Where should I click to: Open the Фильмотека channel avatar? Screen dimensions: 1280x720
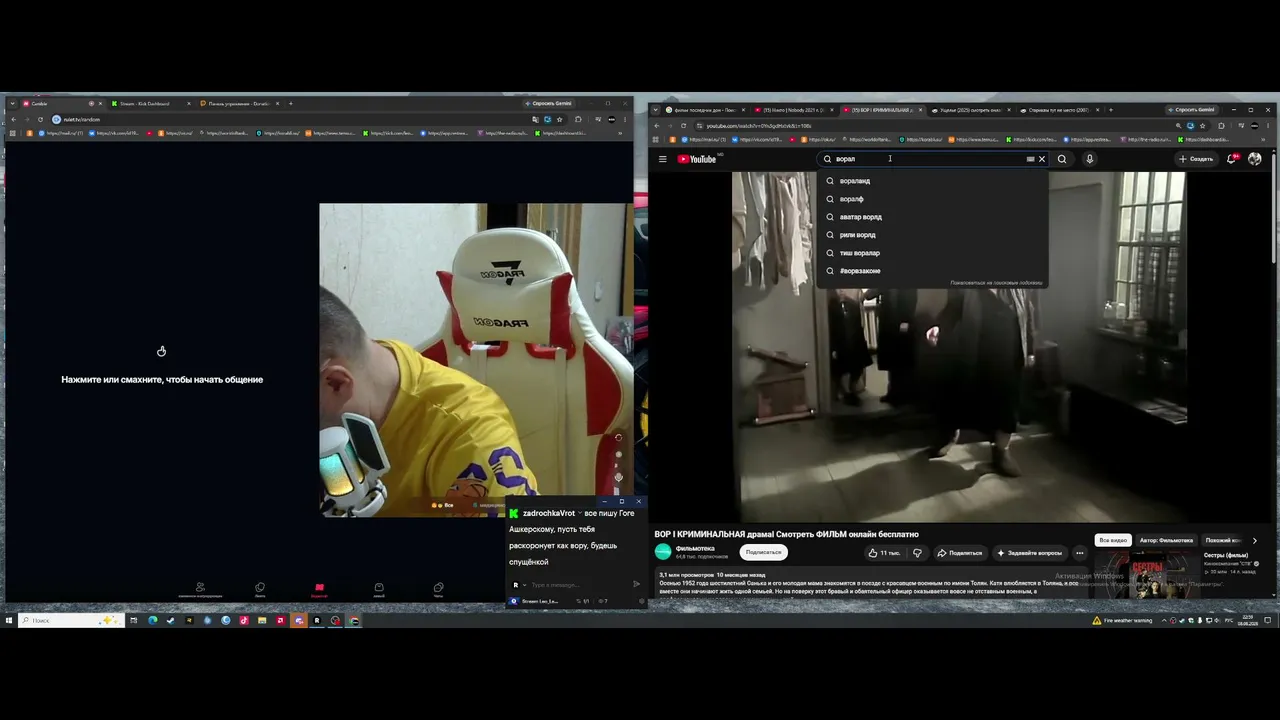coord(663,552)
